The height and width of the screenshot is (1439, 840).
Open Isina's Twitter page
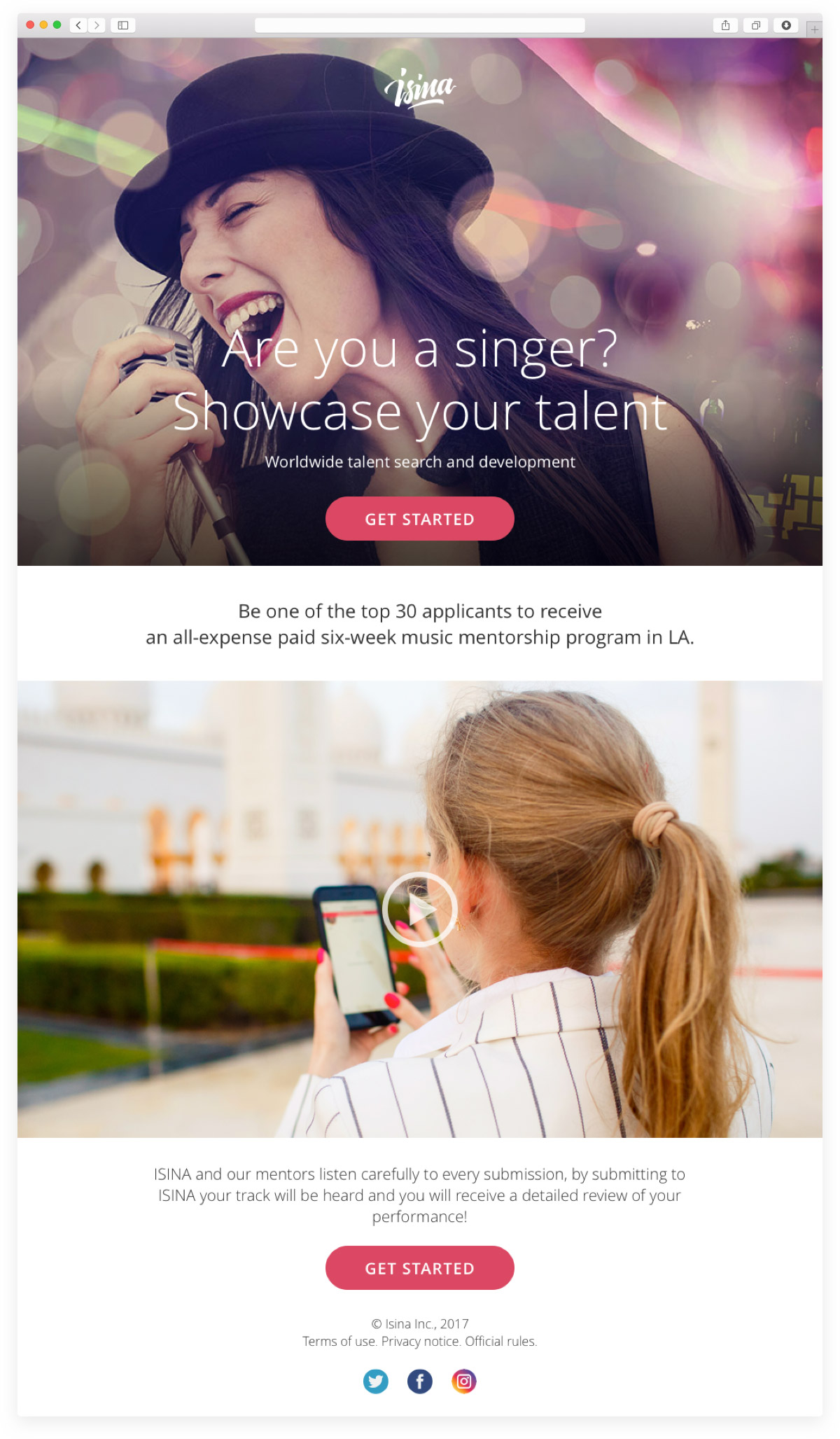tap(376, 1381)
